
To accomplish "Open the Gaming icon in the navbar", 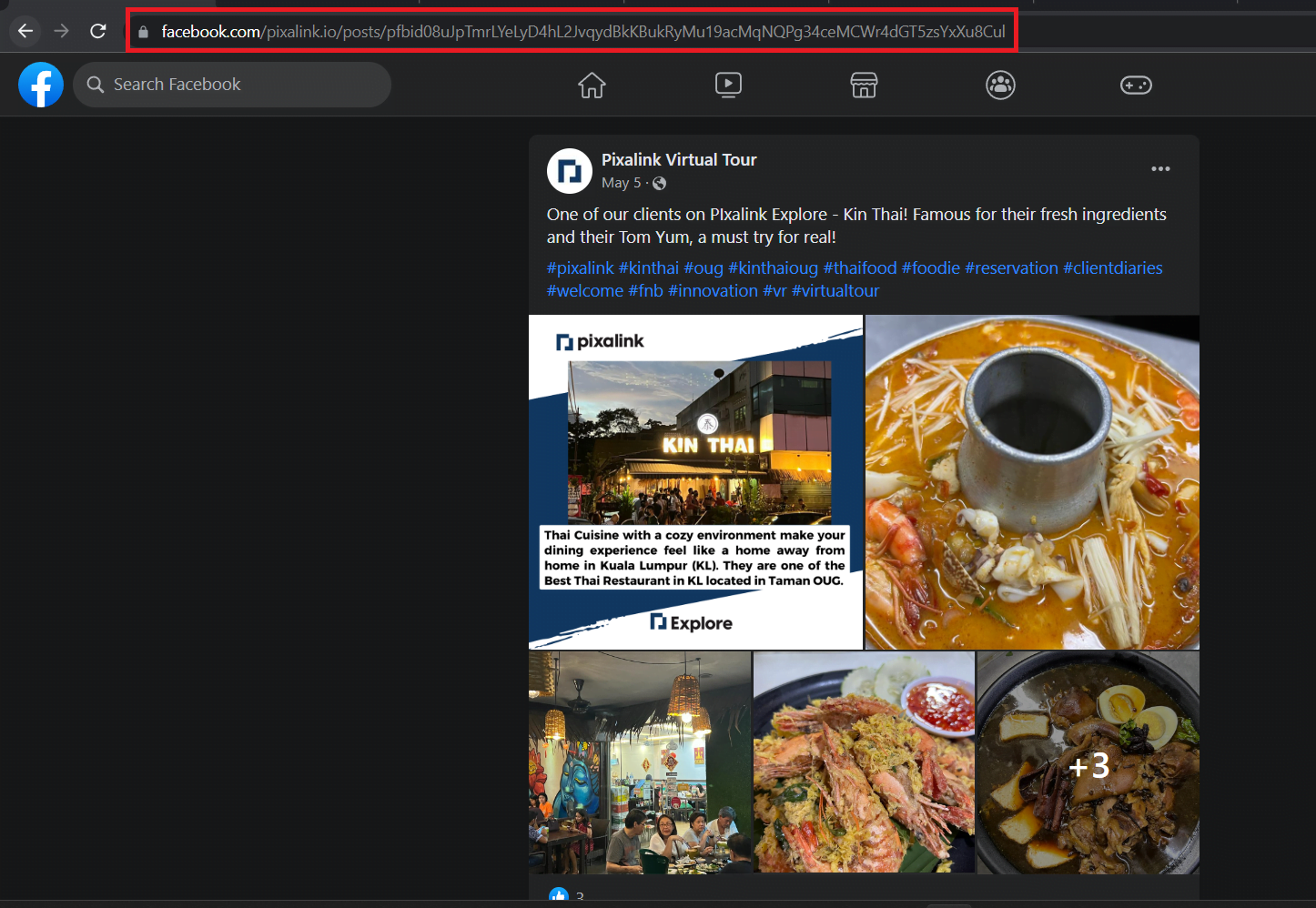I will coord(1136,85).
